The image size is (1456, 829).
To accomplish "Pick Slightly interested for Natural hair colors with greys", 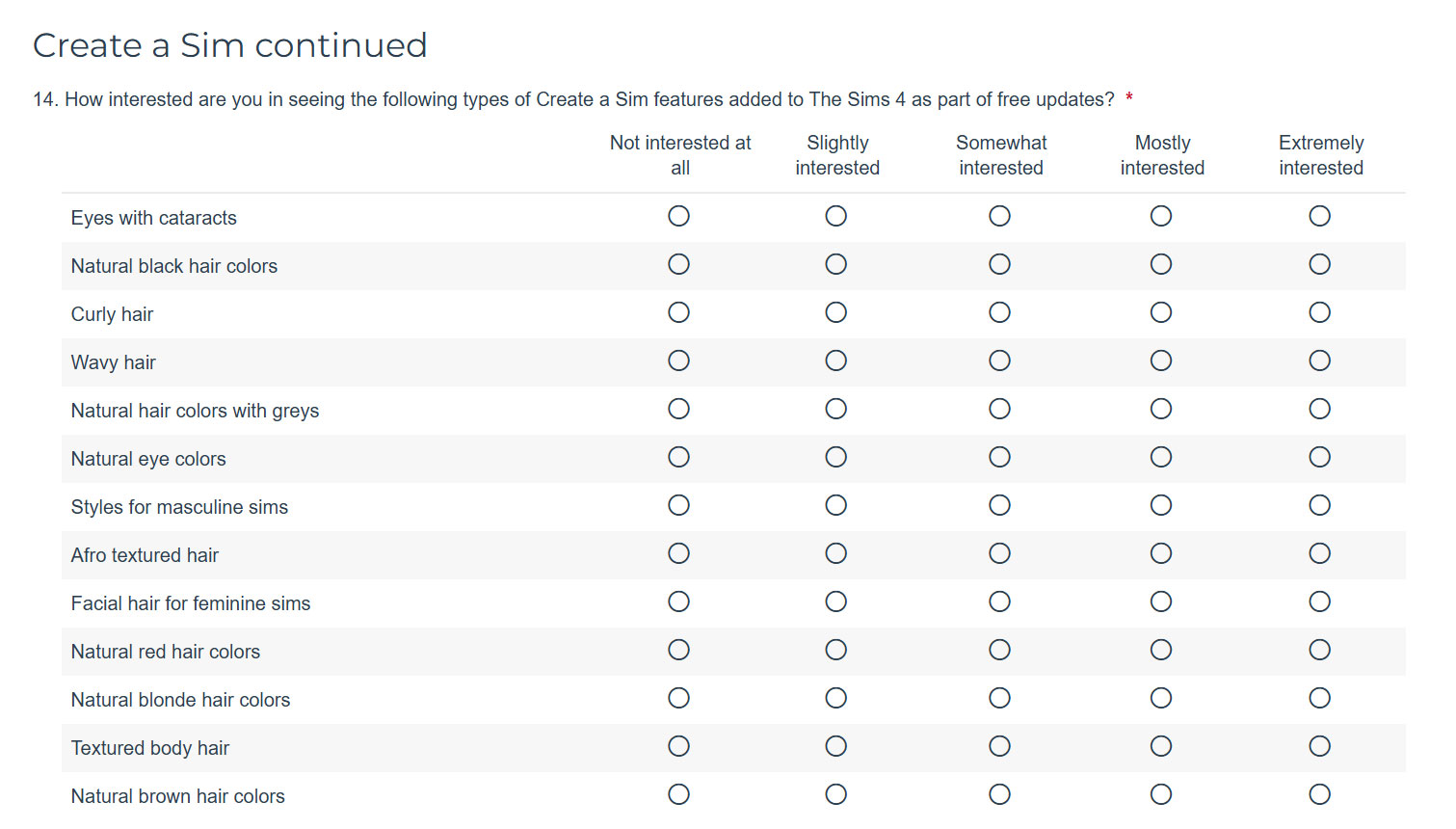I will [836, 409].
